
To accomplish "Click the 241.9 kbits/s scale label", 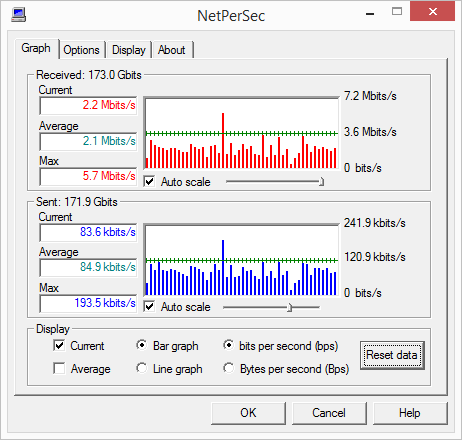I will coord(375,223).
